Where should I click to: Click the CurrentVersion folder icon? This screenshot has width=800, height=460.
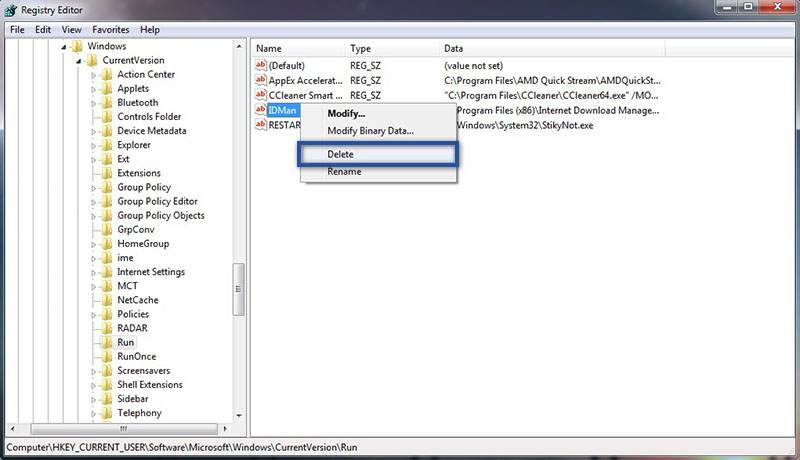tap(92, 61)
